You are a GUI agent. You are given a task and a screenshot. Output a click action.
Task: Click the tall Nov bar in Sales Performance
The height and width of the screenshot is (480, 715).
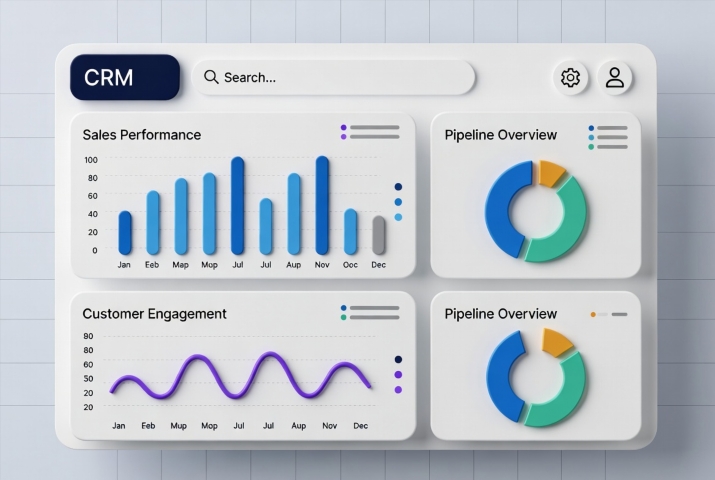pos(322,205)
